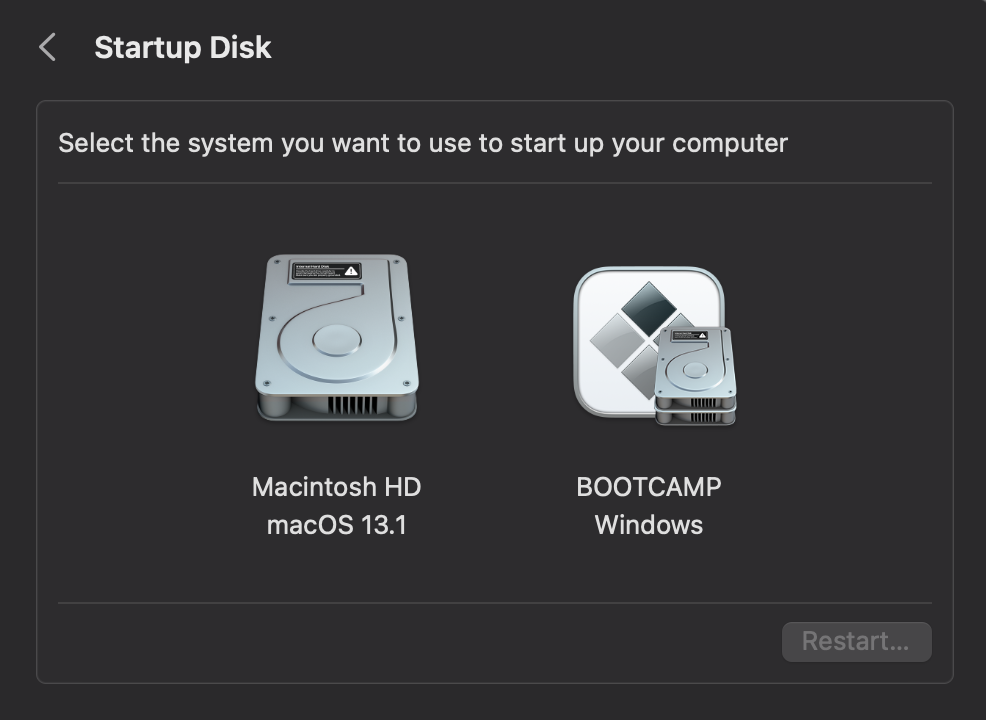This screenshot has width=986, height=720.
Task: Click the small hard drive overlay on BOOTCAMP icon
Action: coord(695,376)
